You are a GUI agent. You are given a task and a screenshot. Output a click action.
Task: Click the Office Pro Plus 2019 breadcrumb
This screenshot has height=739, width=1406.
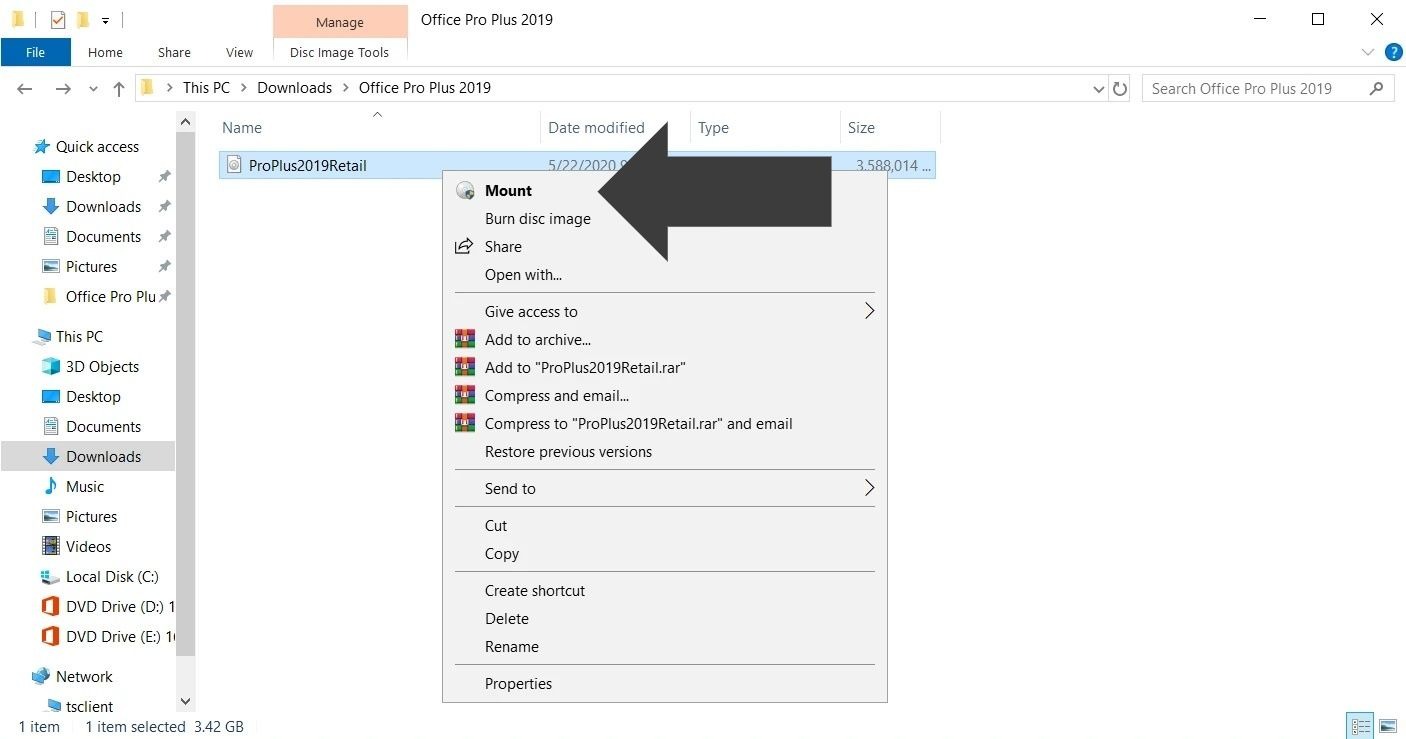point(425,88)
